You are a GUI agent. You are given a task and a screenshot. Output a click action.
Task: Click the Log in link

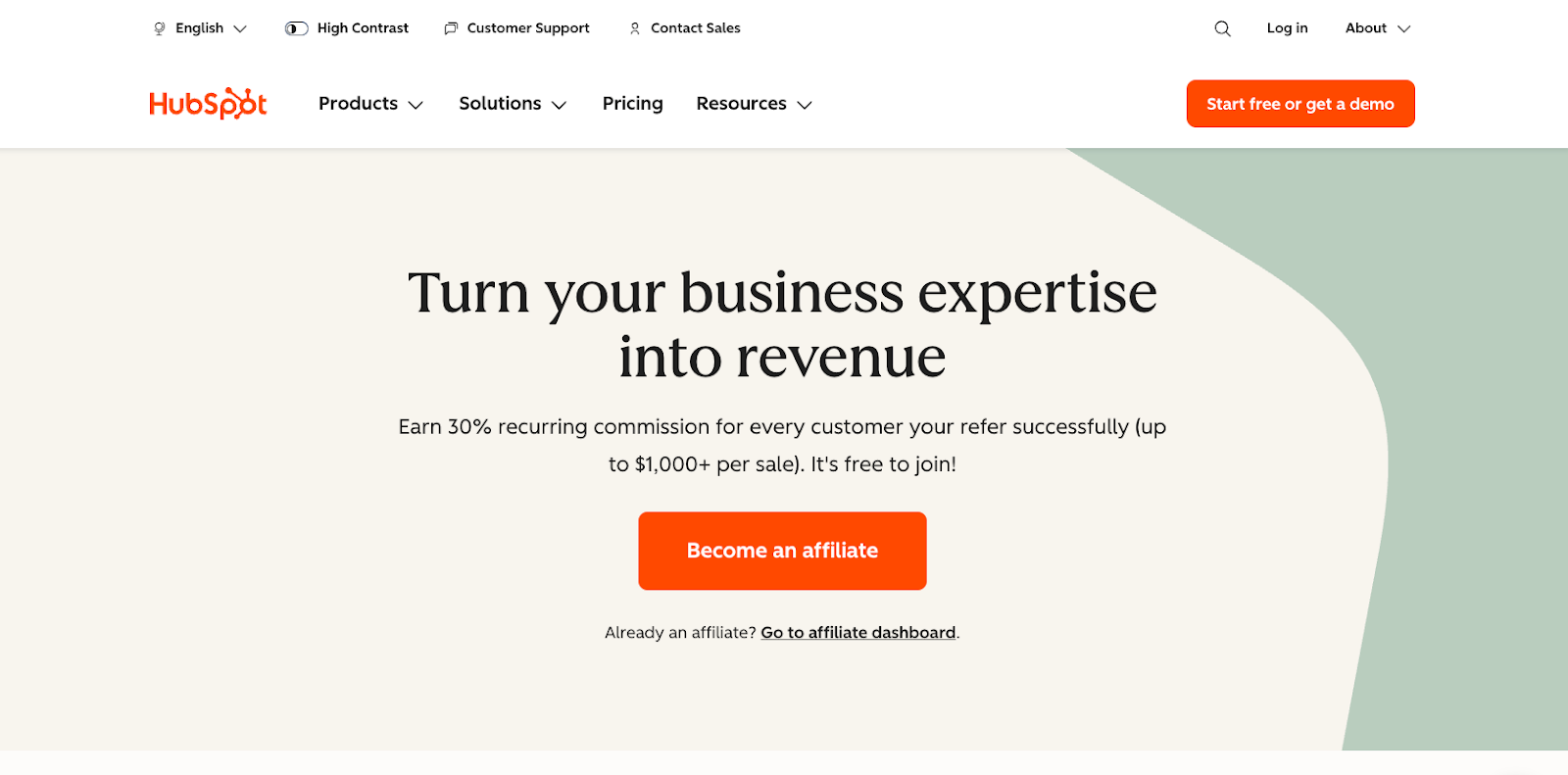click(x=1287, y=28)
